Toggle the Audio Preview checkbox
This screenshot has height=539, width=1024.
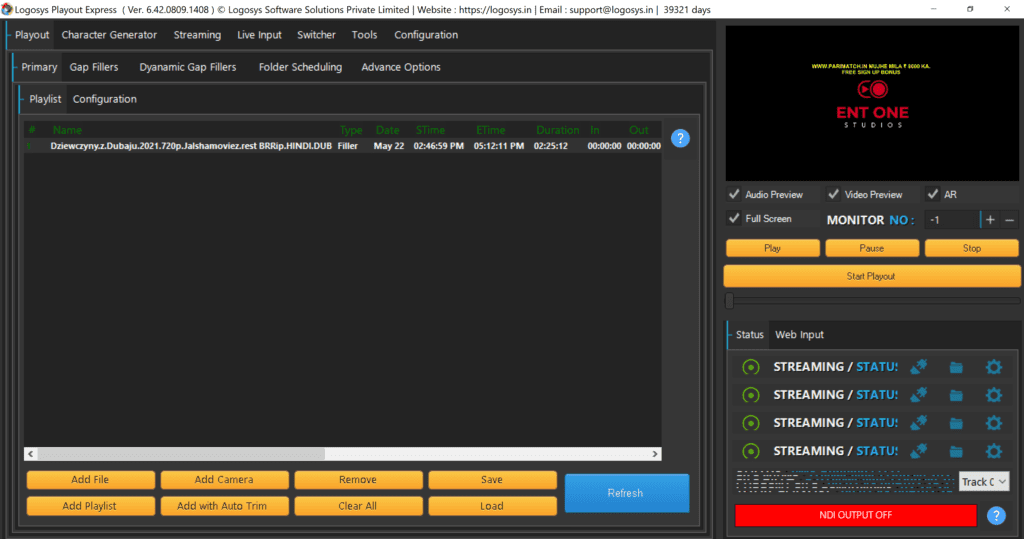click(x=735, y=194)
